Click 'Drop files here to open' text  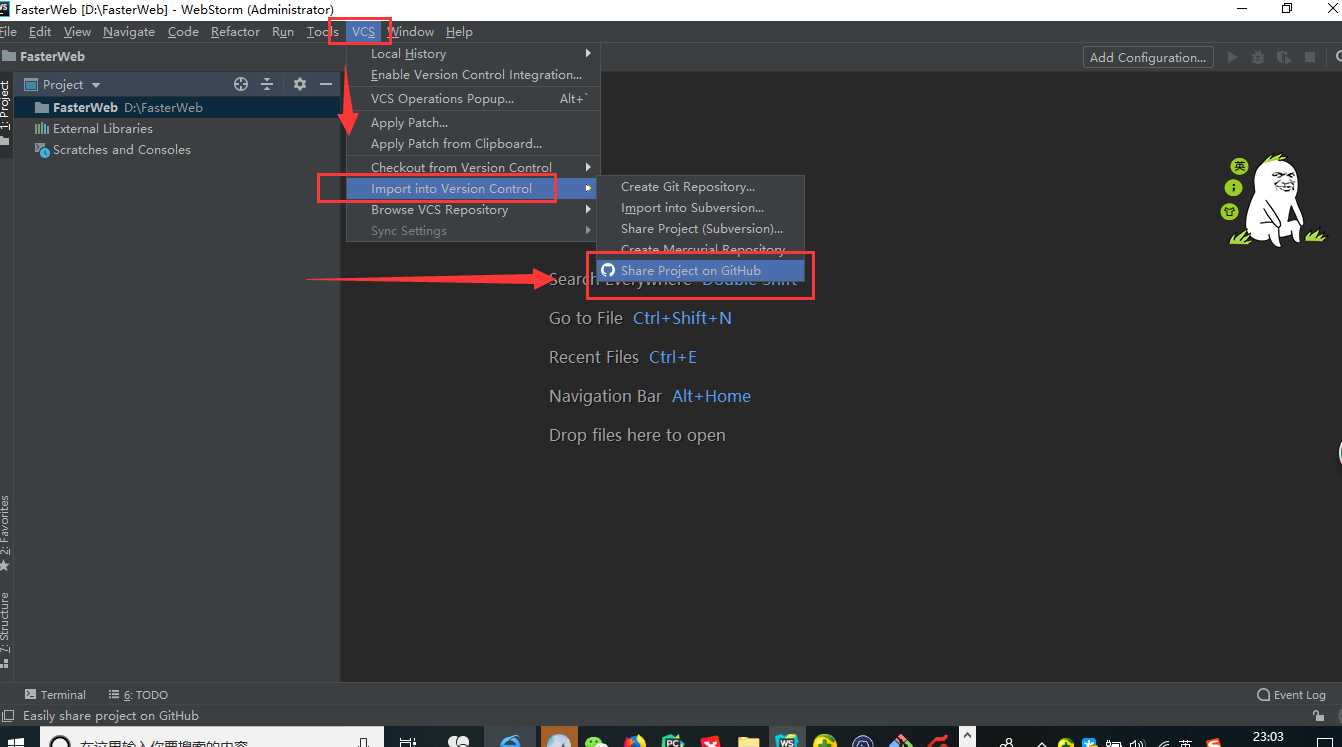pyautogui.click(x=637, y=435)
